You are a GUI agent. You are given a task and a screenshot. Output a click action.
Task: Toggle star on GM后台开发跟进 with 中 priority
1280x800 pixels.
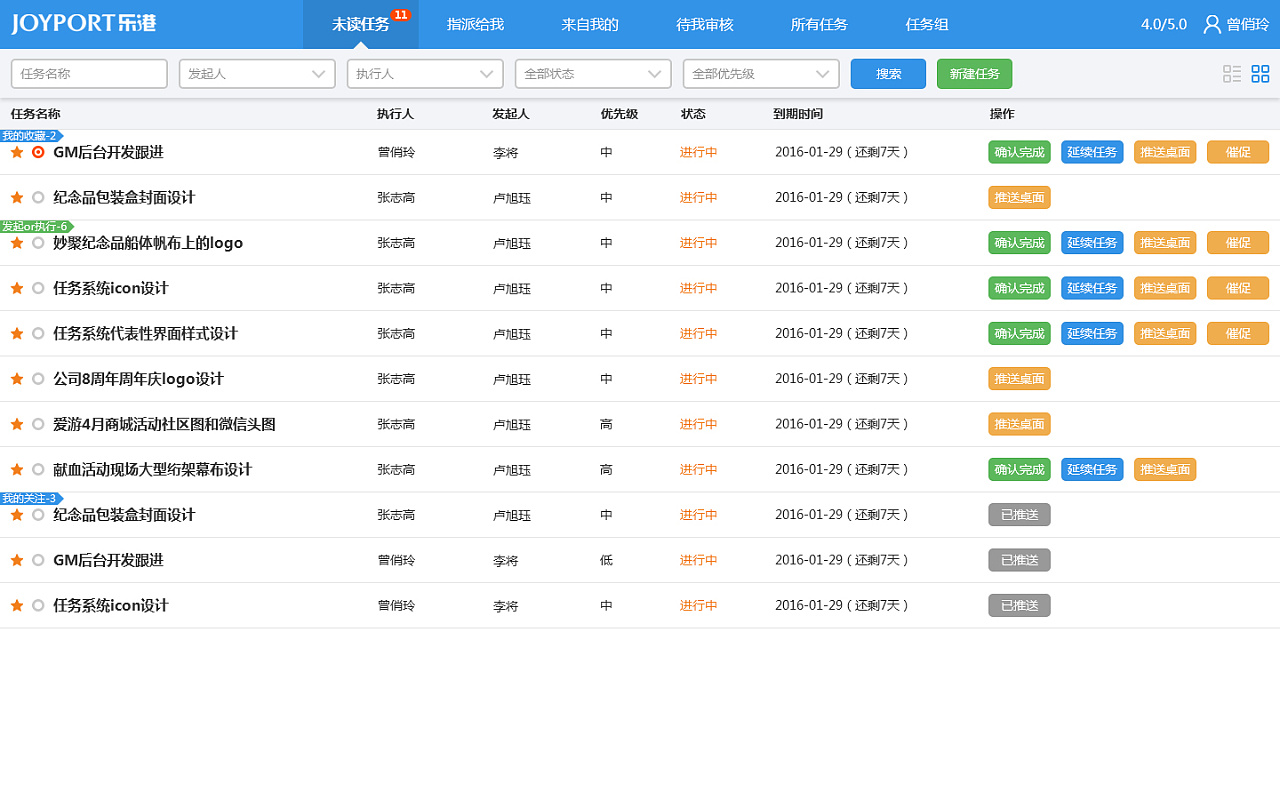[17, 152]
